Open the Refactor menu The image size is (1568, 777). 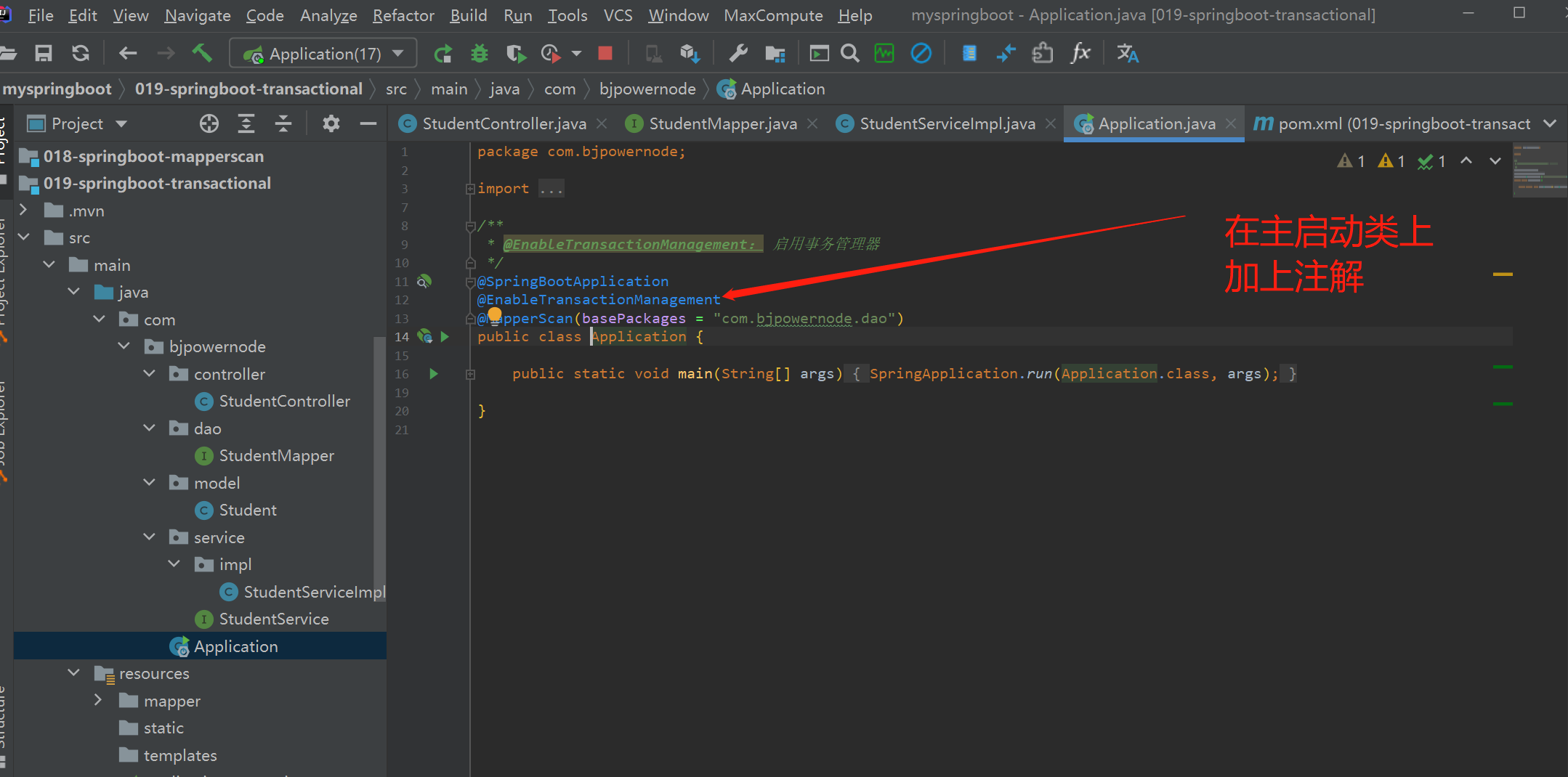point(403,15)
